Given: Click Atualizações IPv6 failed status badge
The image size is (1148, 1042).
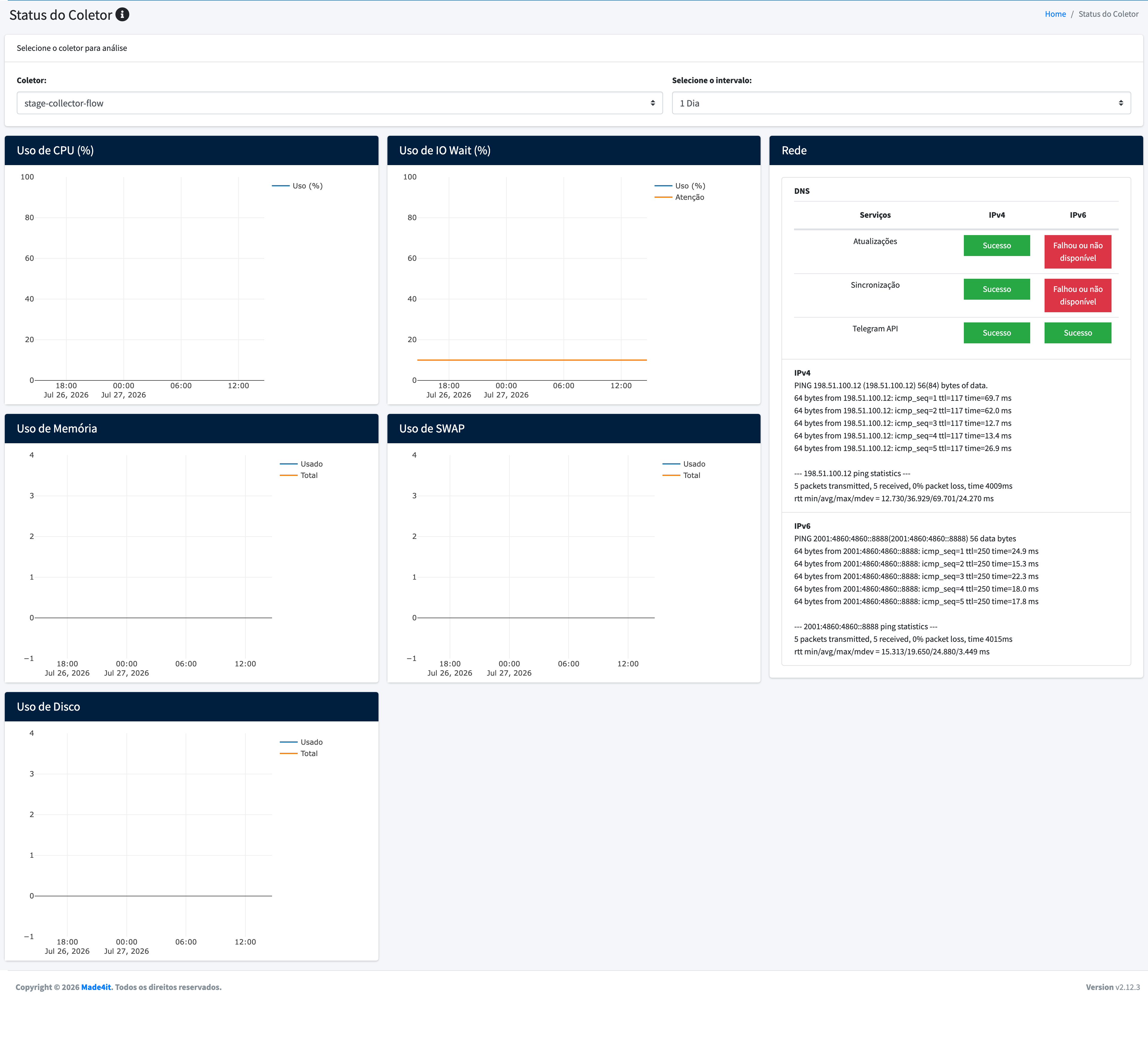Looking at the screenshot, I should (x=1077, y=252).
